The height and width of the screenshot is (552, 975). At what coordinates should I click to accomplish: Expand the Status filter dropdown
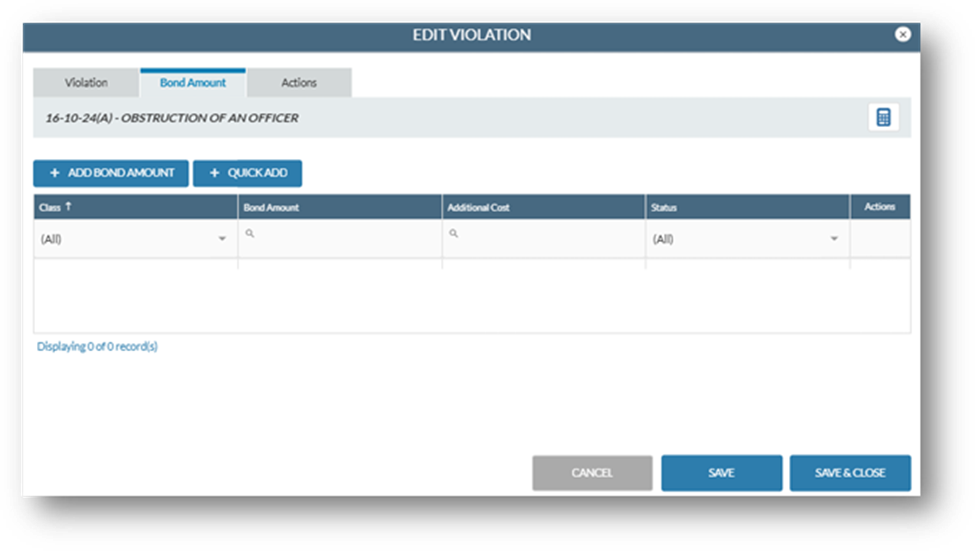(834, 239)
